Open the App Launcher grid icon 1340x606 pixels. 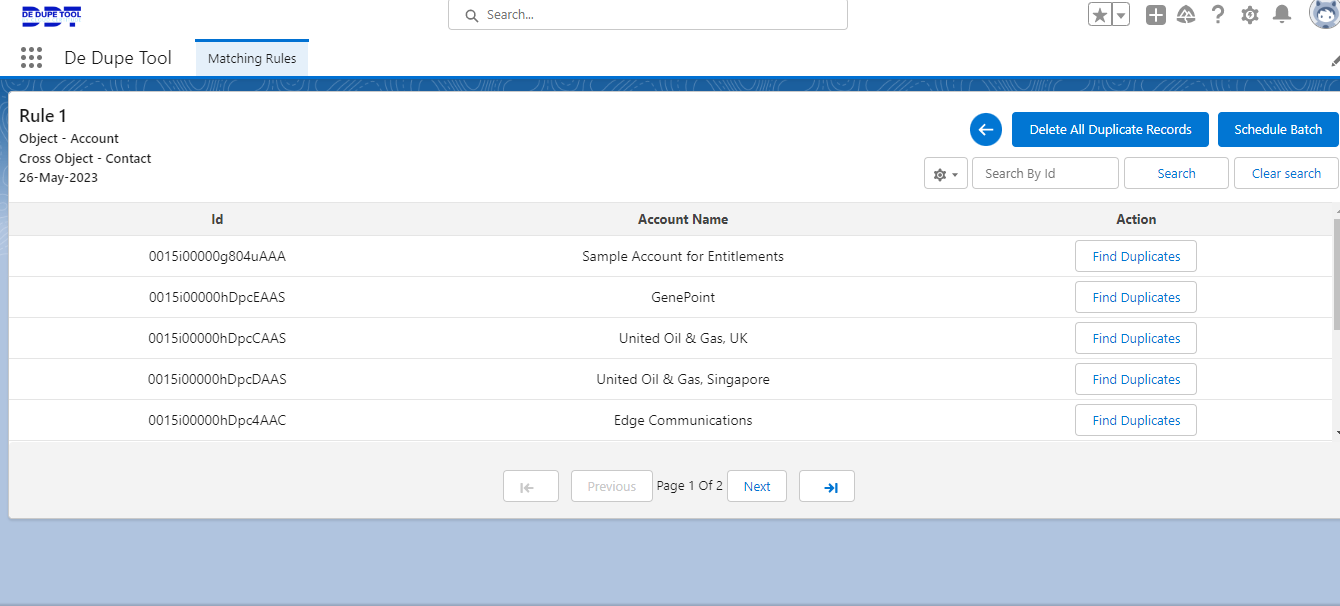[x=31, y=58]
